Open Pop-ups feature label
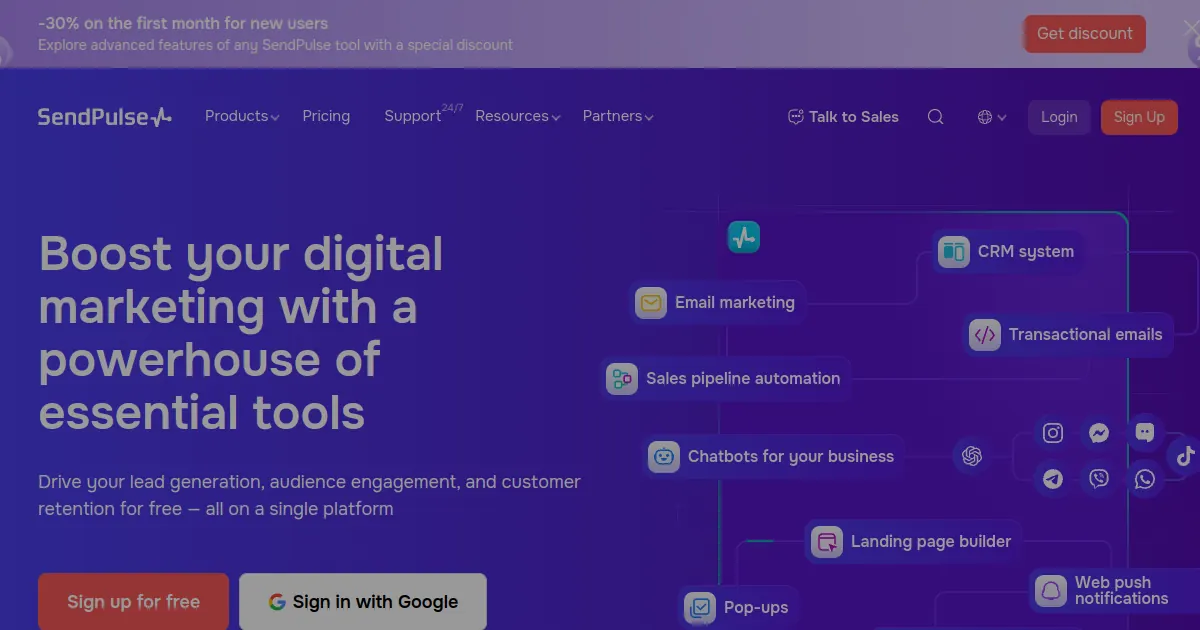This screenshot has height=630, width=1200. click(756, 607)
